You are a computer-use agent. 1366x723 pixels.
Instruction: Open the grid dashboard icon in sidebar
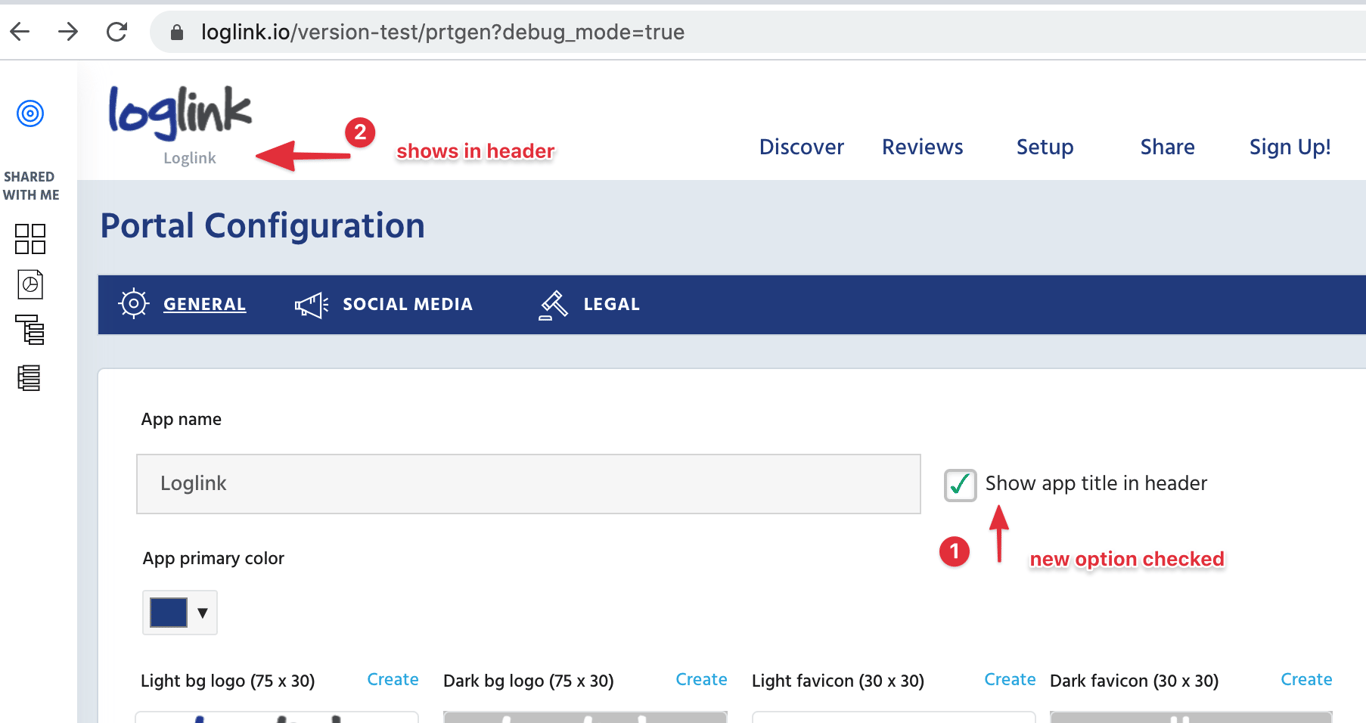coord(30,239)
